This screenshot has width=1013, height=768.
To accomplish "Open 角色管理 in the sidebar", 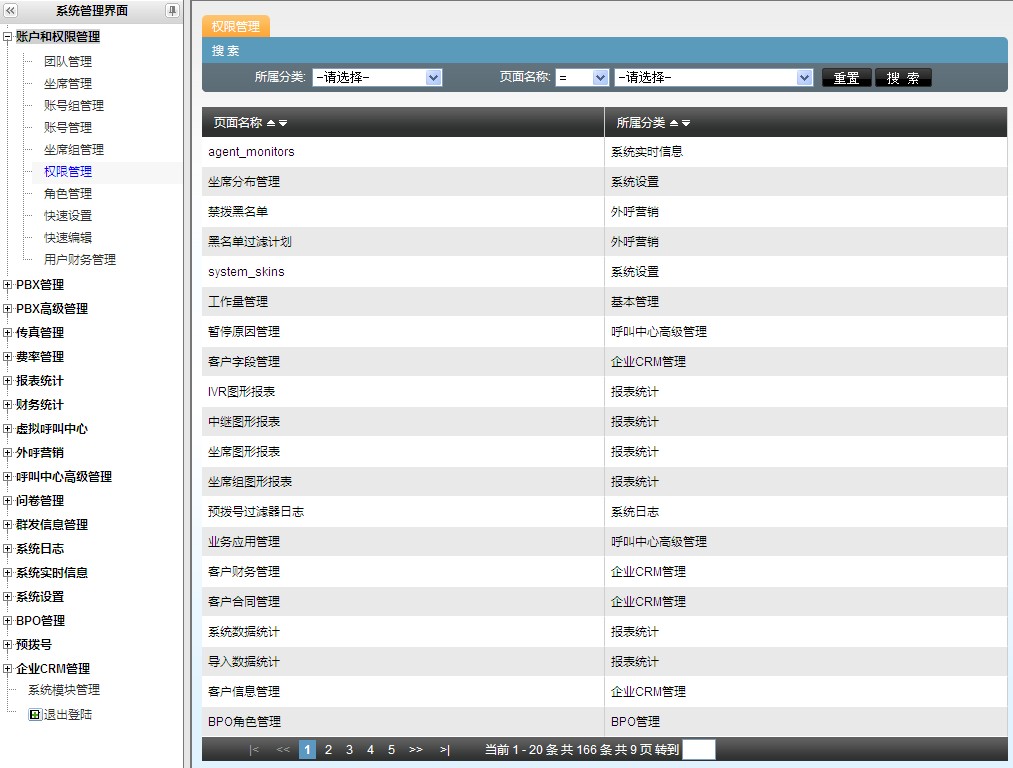I will 68,194.
